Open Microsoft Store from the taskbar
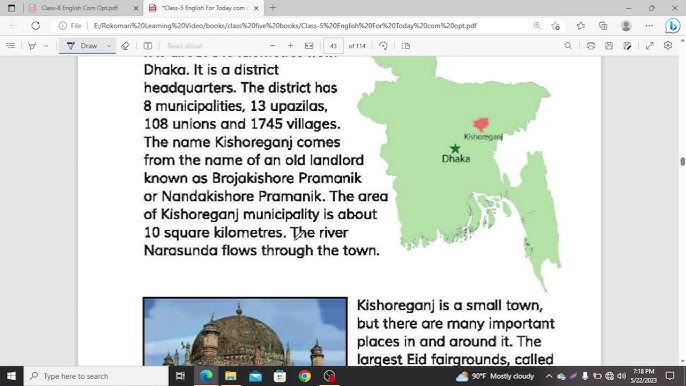The width and height of the screenshot is (686, 386). [x=280, y=376]
